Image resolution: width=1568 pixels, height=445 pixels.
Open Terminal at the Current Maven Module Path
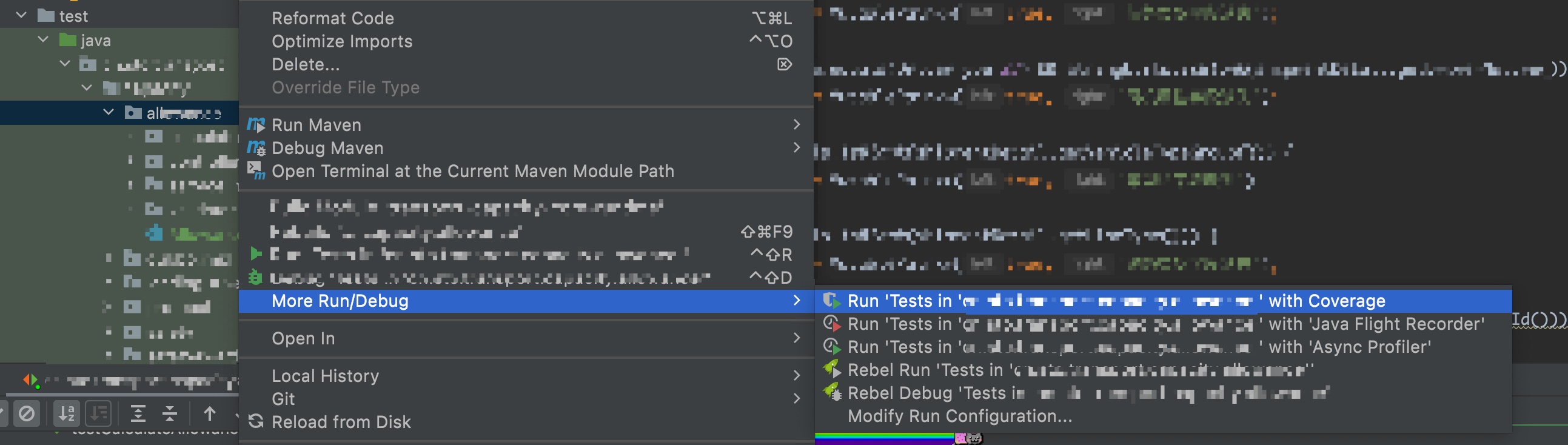(x=472, y=171)
